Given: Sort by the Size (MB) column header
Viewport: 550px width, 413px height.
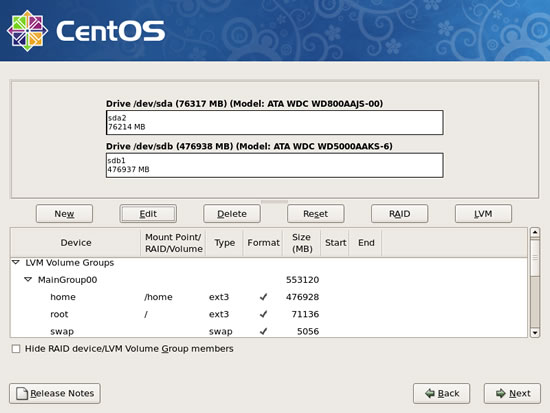Looking at the screenshot, I should [x=302, y=242].
